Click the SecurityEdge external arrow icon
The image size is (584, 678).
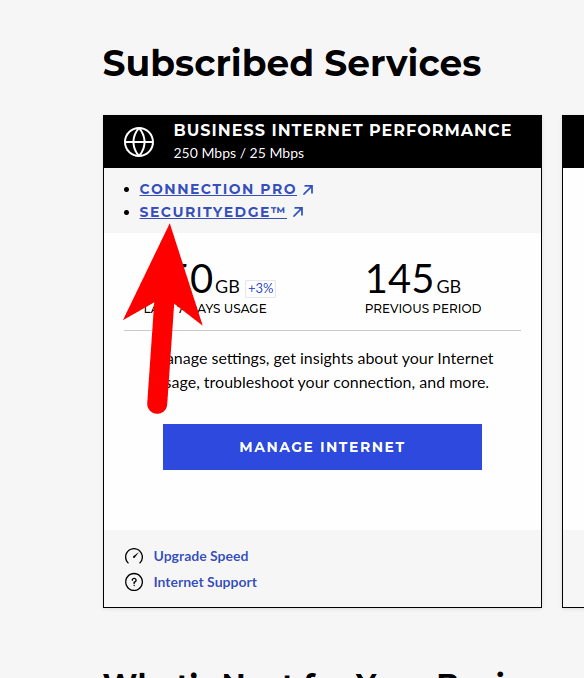click(298, 212)
